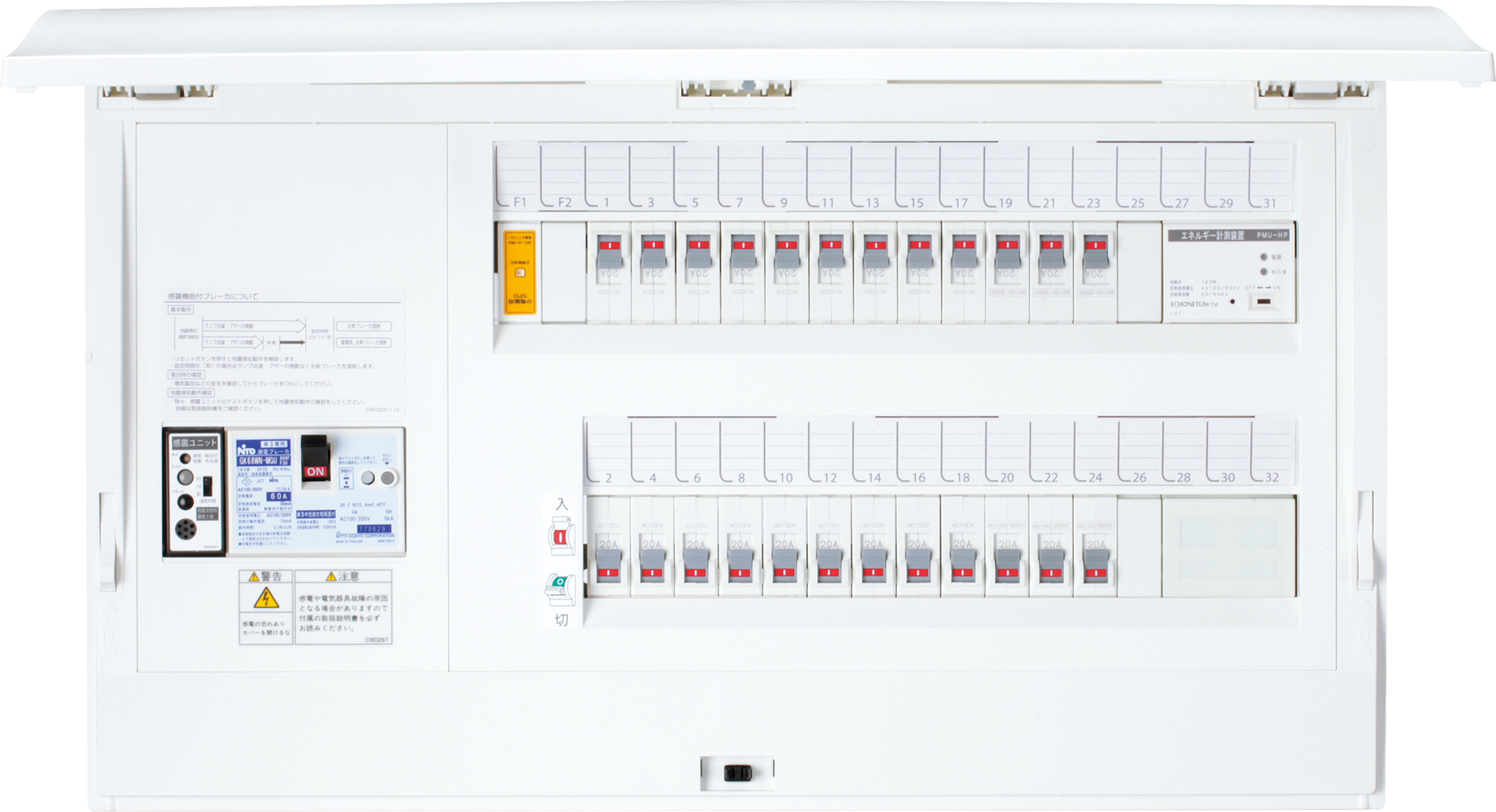Toggle the breaker under circuit label 9
The image size is (1496, 812).
click(x=787, y=251)
